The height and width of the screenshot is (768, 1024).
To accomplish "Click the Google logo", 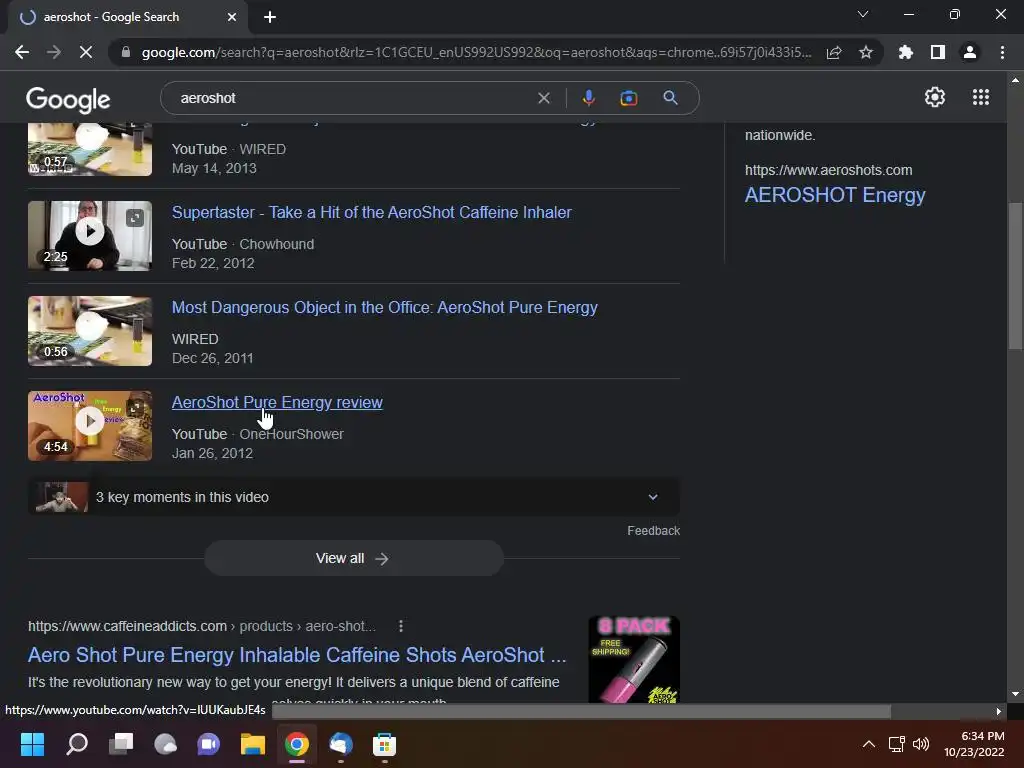I will point(68,99).
